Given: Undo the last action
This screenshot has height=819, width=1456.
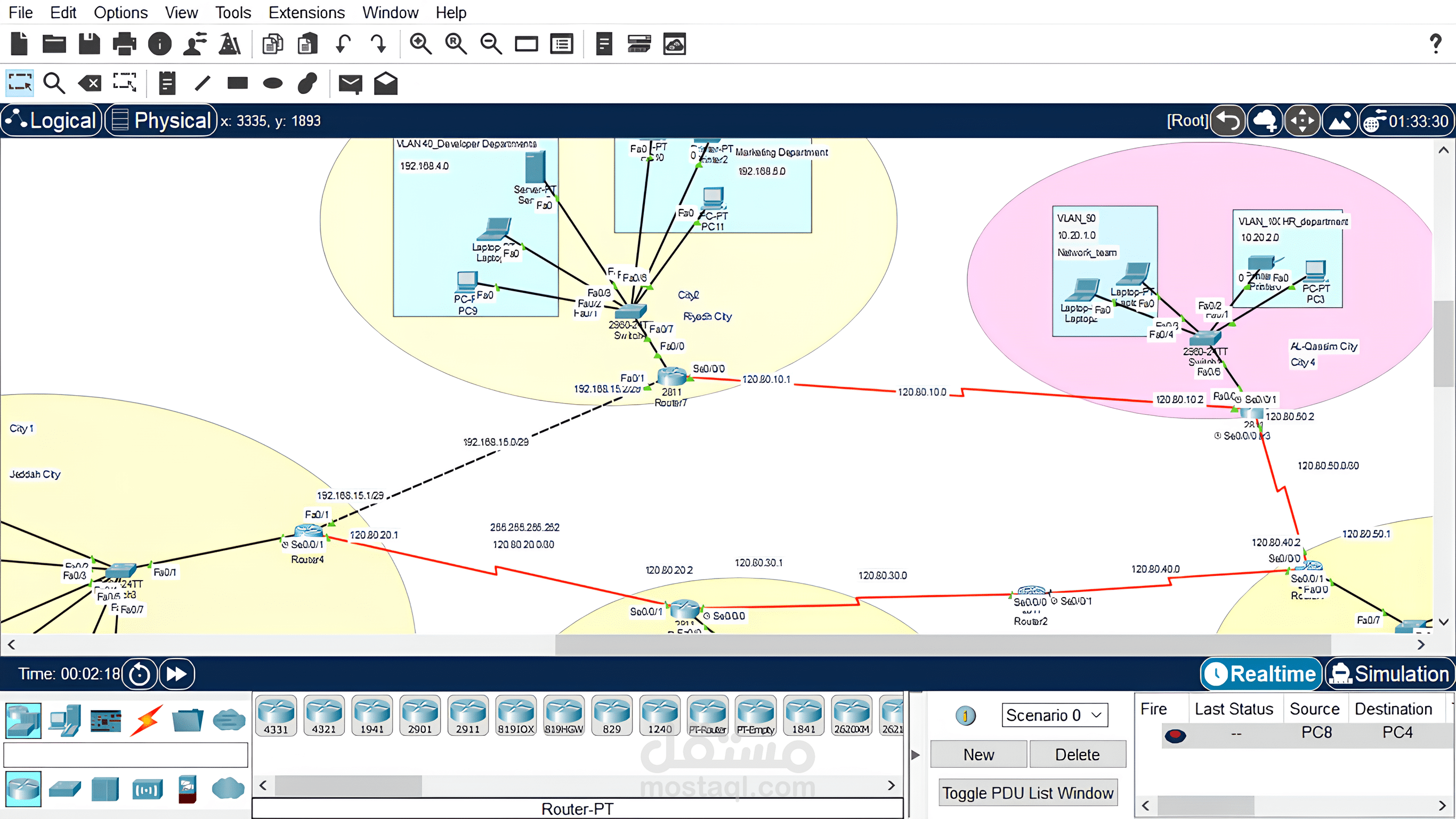Looking at the screenshot, I should (x=343, y=44).
